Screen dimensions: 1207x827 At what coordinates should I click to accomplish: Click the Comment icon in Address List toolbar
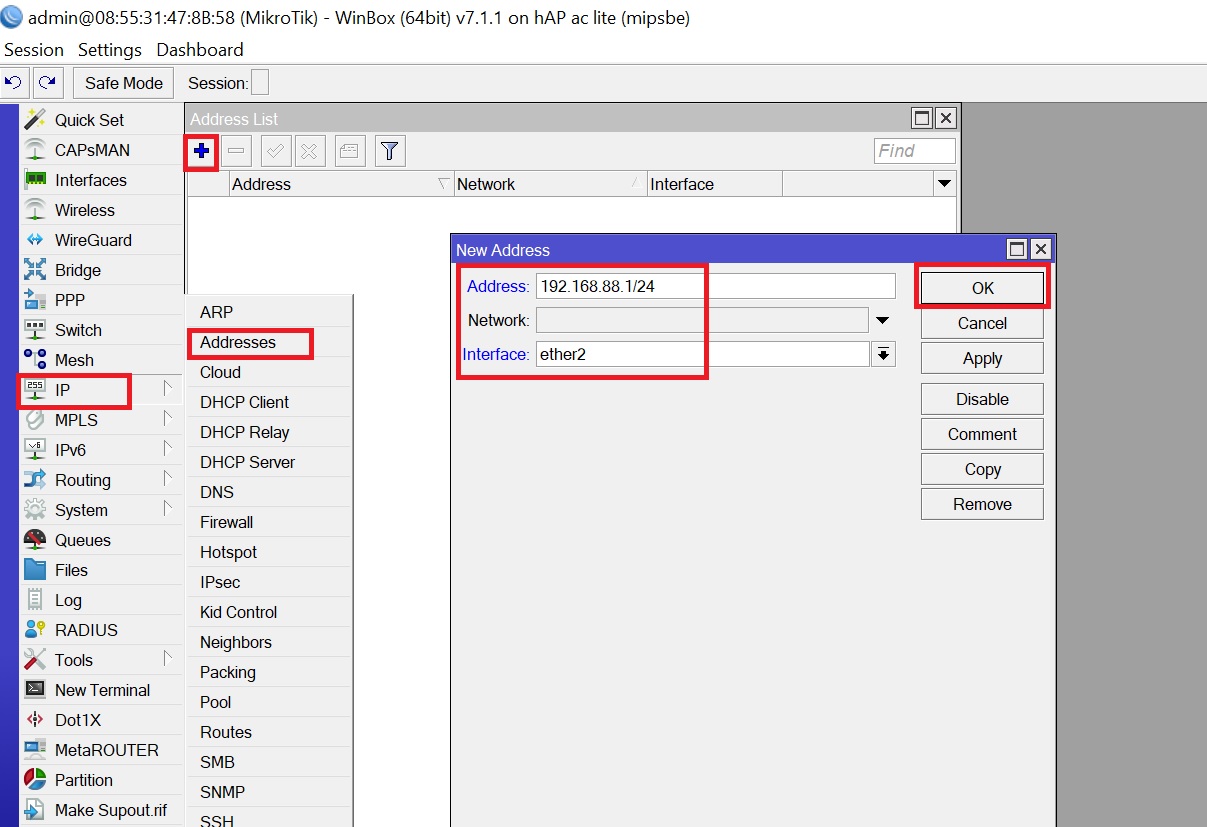[x=349, y=151]
